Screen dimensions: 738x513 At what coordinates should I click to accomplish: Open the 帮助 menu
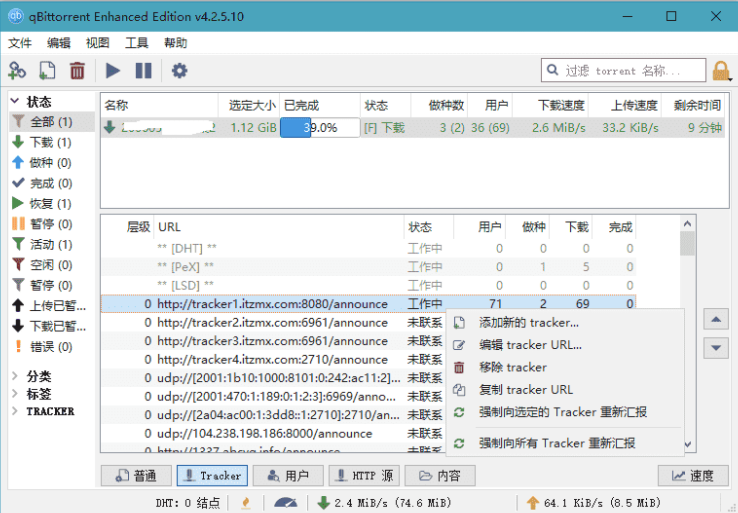click(175, 43)
